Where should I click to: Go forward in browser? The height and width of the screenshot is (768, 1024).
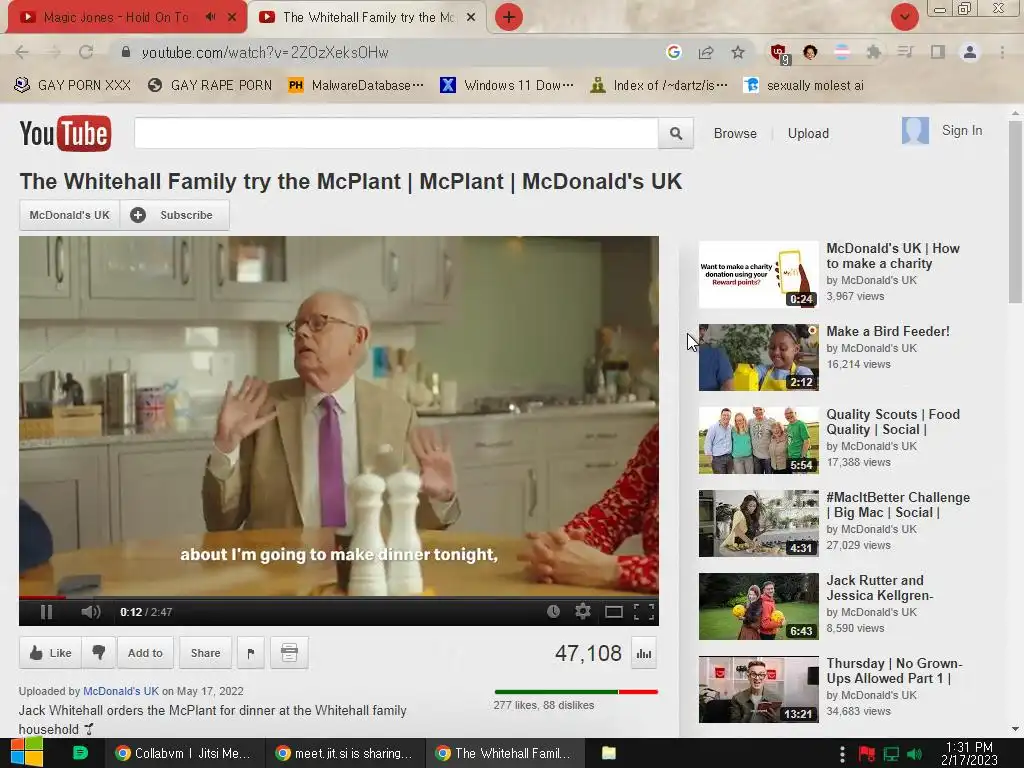coord(54,52)
